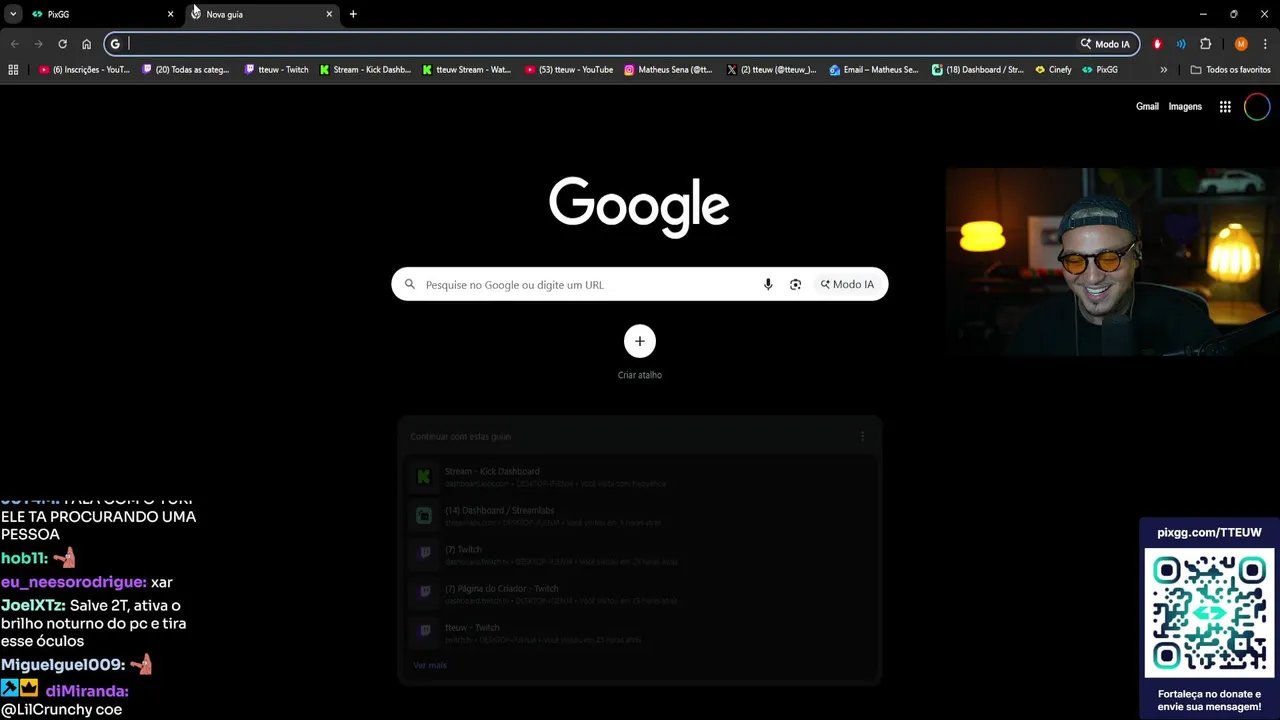
Task: Click the magnifier icon in search box
Action: (x=409, y=285)
